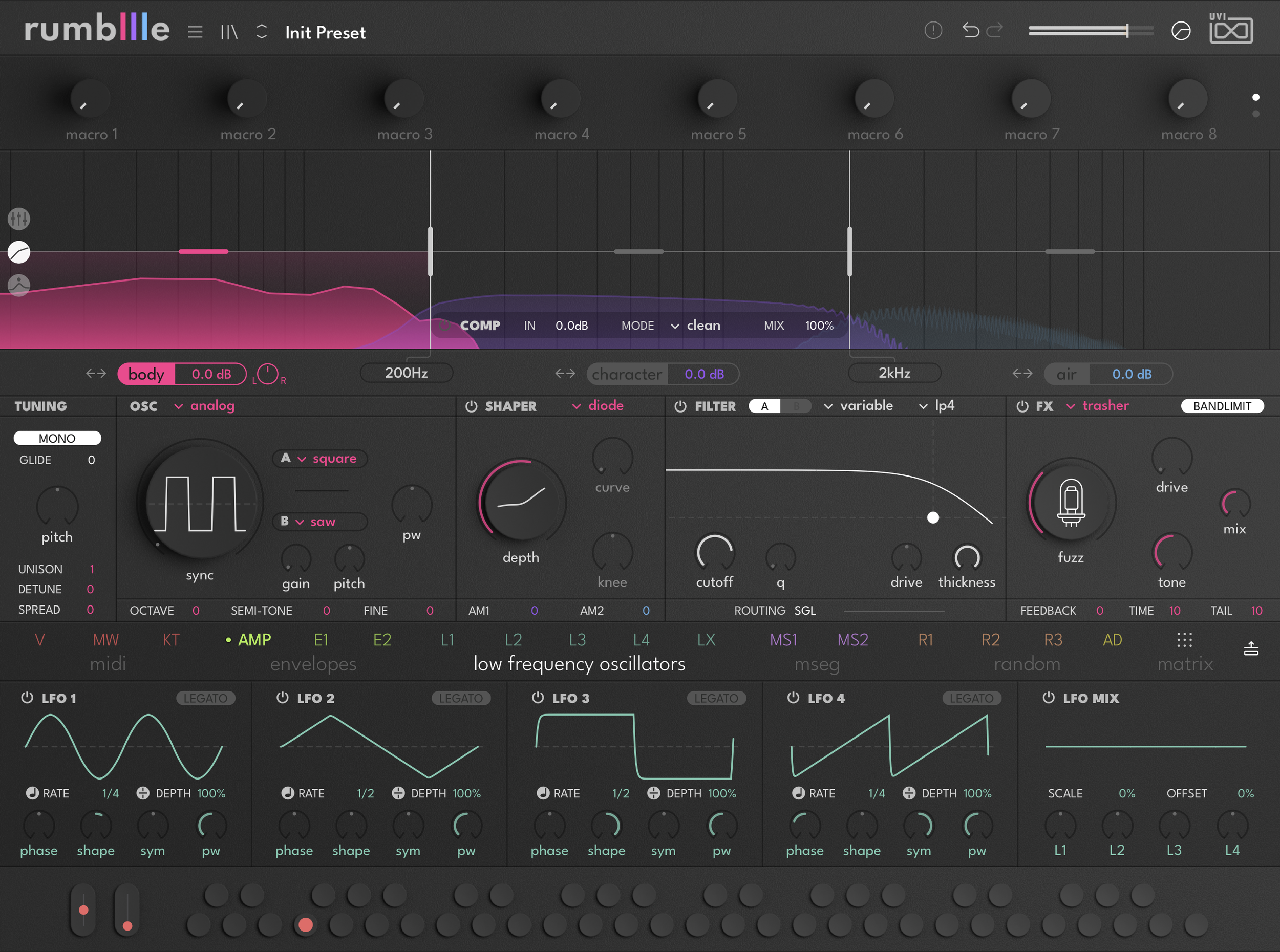Toggle LFO MIX power button
This screenshot has width=1280, height=952.
[x=1049, y=698]
